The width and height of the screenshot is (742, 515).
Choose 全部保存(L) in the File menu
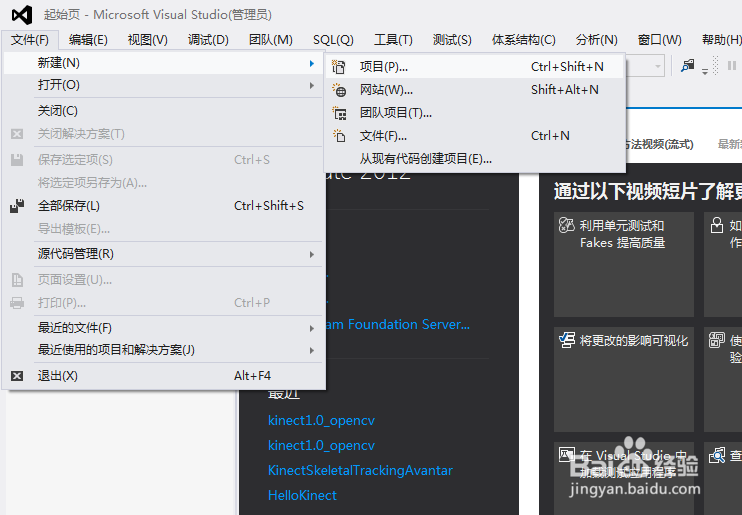pyautogui.click(x=163, y=206)
